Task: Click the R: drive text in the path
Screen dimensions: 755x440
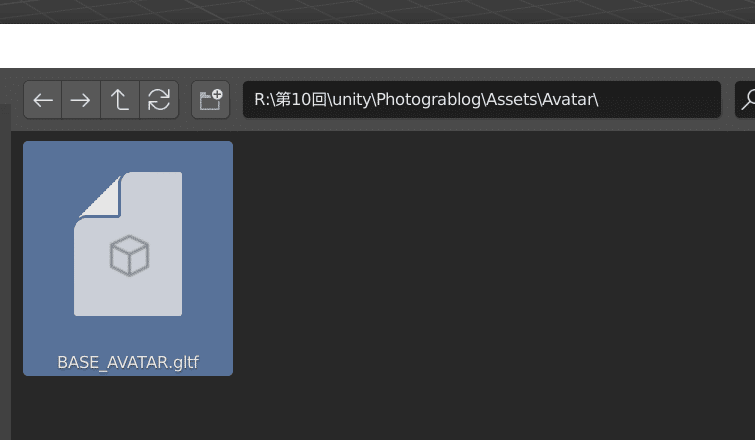Action: point(261,100)
